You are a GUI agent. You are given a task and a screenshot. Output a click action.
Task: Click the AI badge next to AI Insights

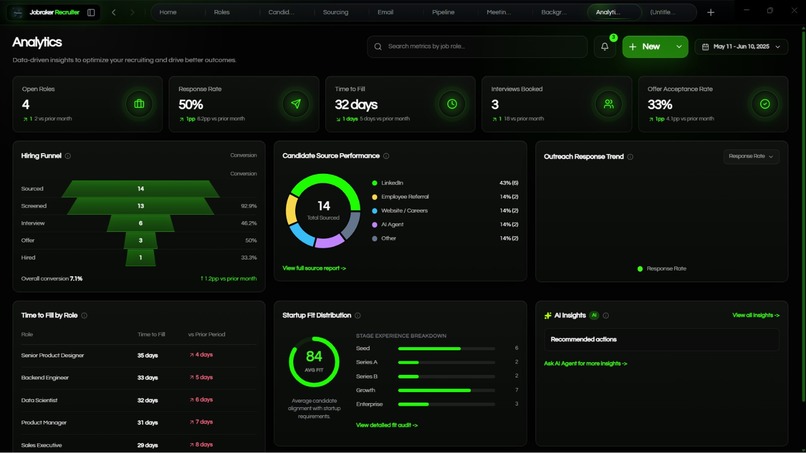(594, 316)
